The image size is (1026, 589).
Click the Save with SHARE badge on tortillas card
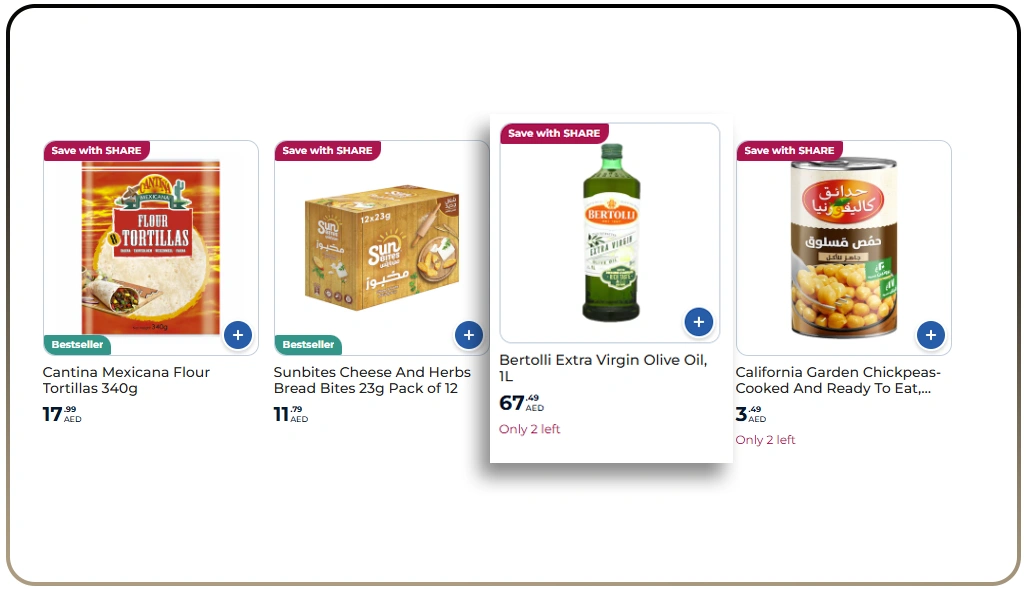pyautogui.click(x=94, y=150)
